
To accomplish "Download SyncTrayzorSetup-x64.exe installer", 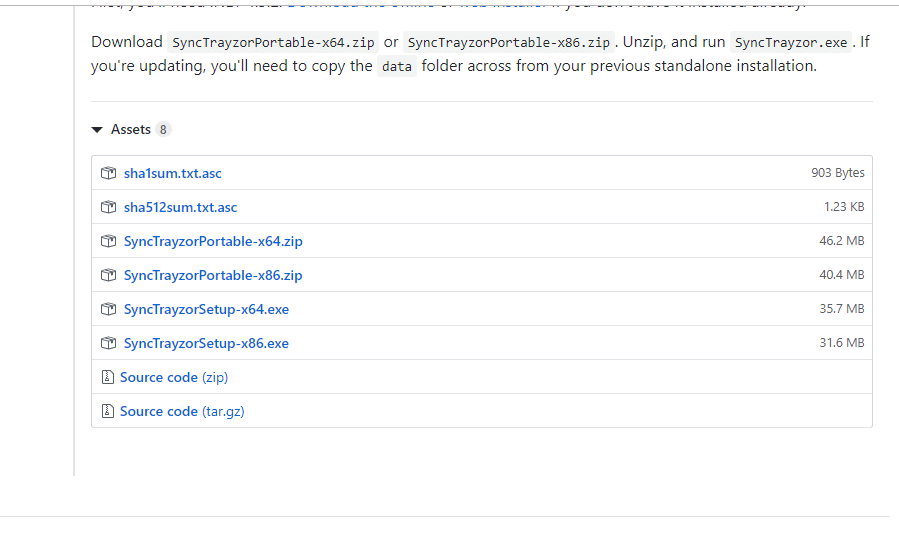I will click(206, 309).
